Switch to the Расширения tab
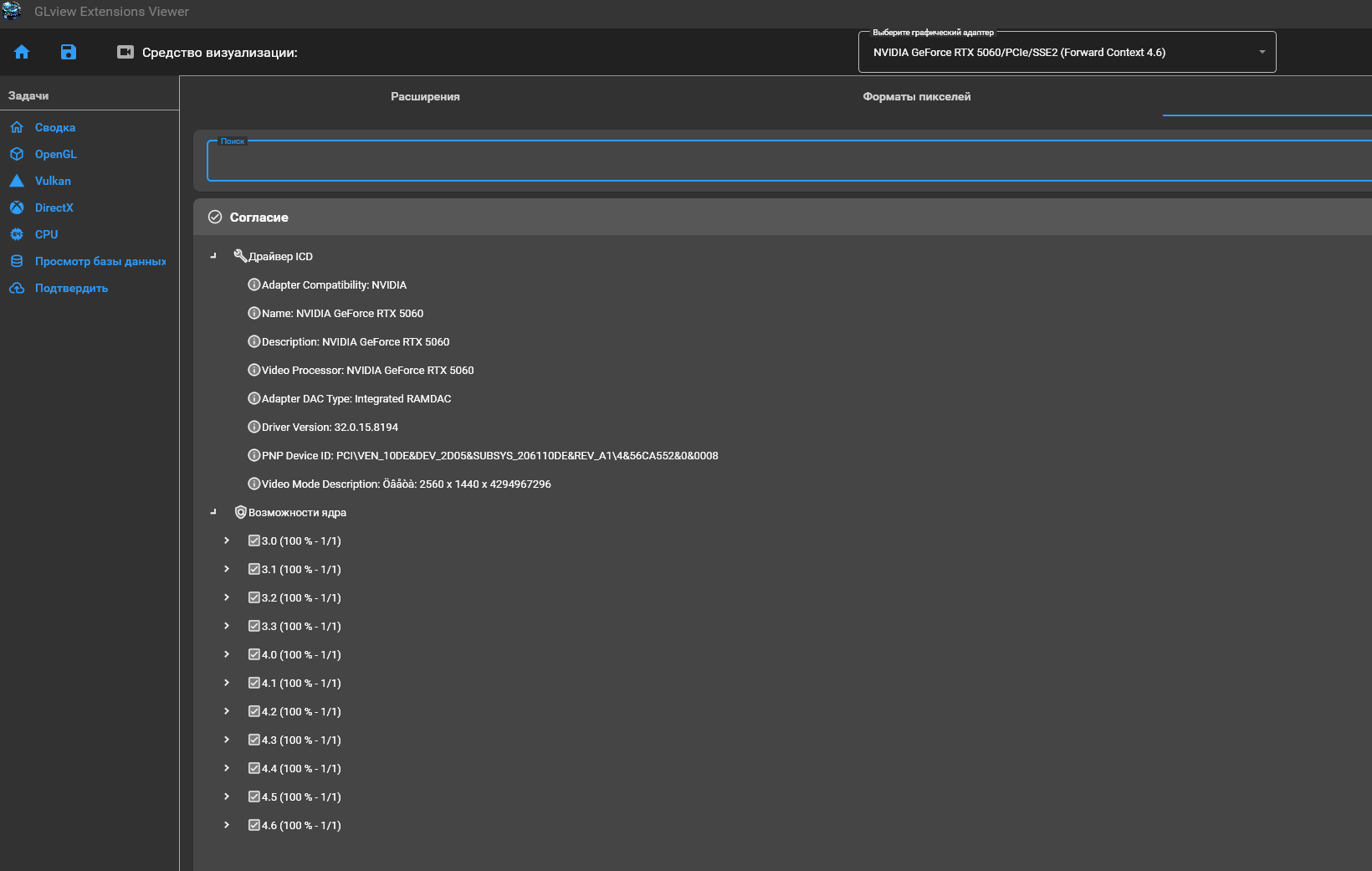 click(425, 96)
